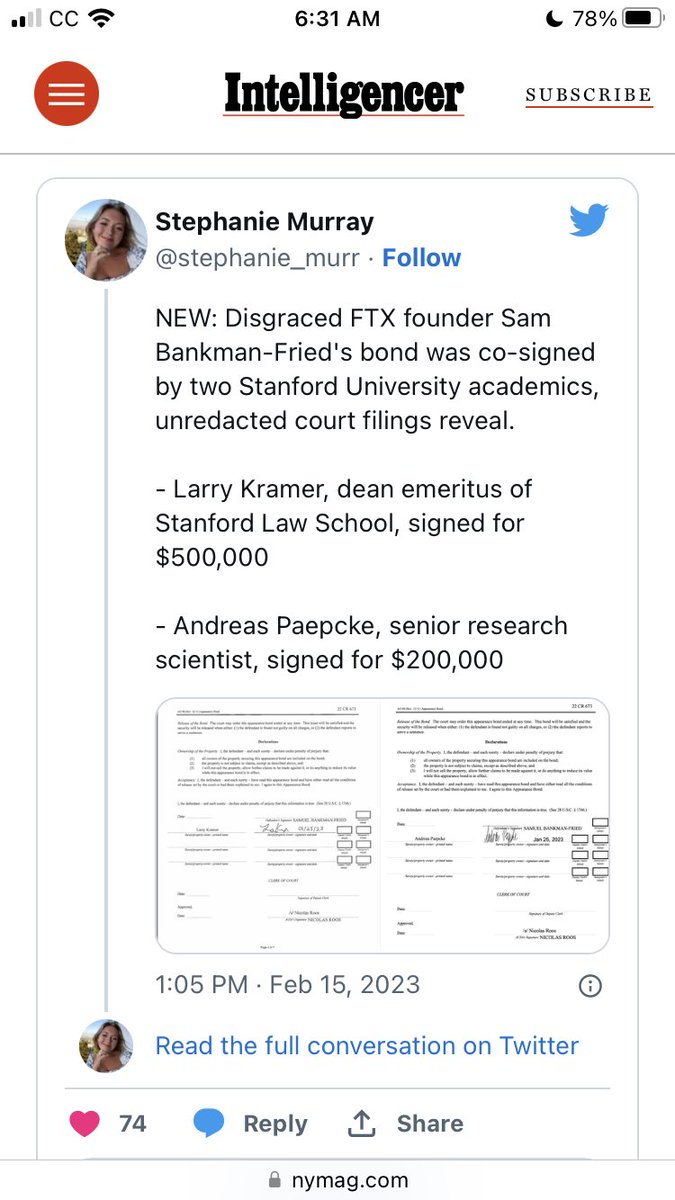675x1200 pixels.
Task: Toggle following Stephanie Murray via Follow
Action: point(421,258)
